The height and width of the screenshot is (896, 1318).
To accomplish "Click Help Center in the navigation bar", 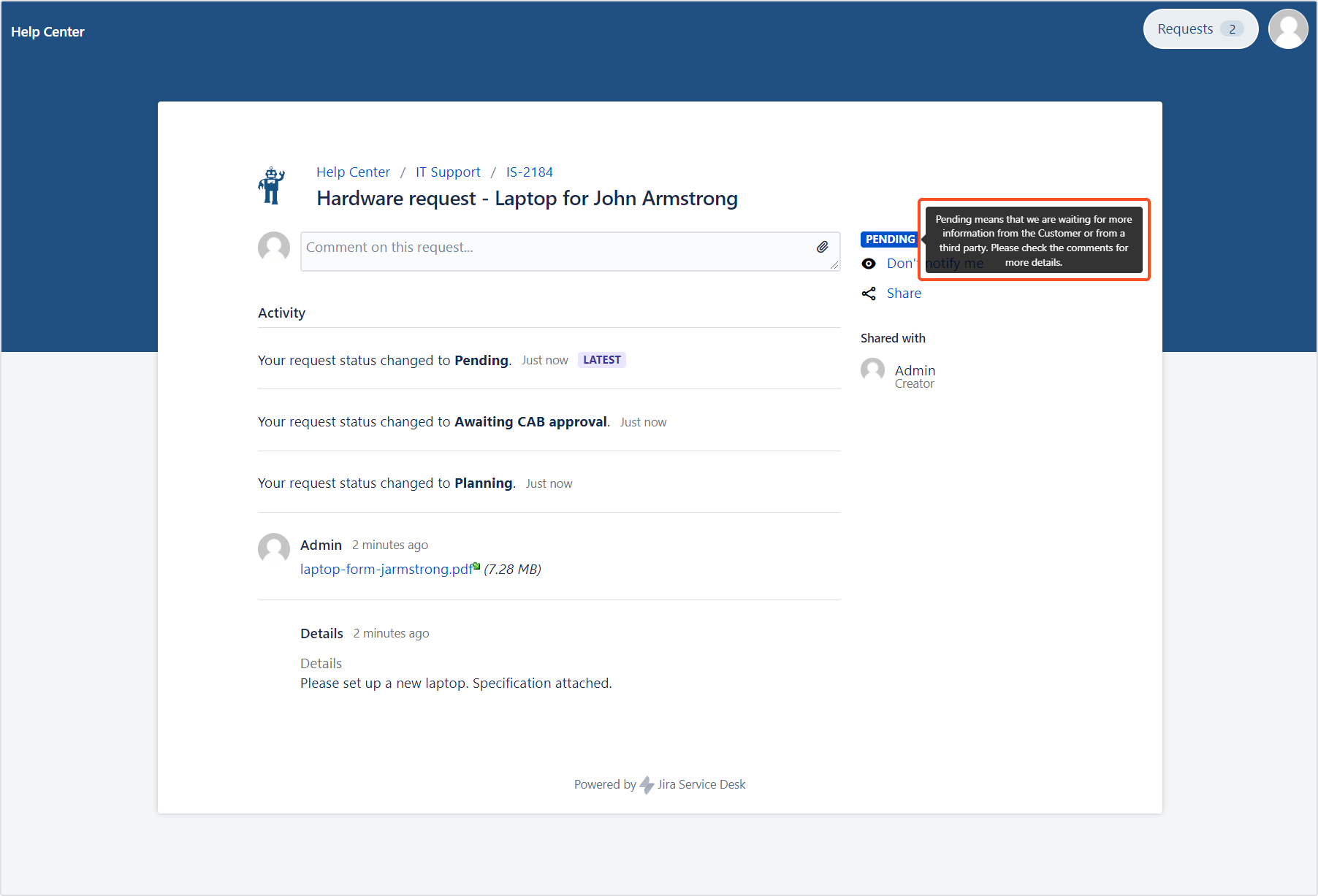I will point(48,31).
